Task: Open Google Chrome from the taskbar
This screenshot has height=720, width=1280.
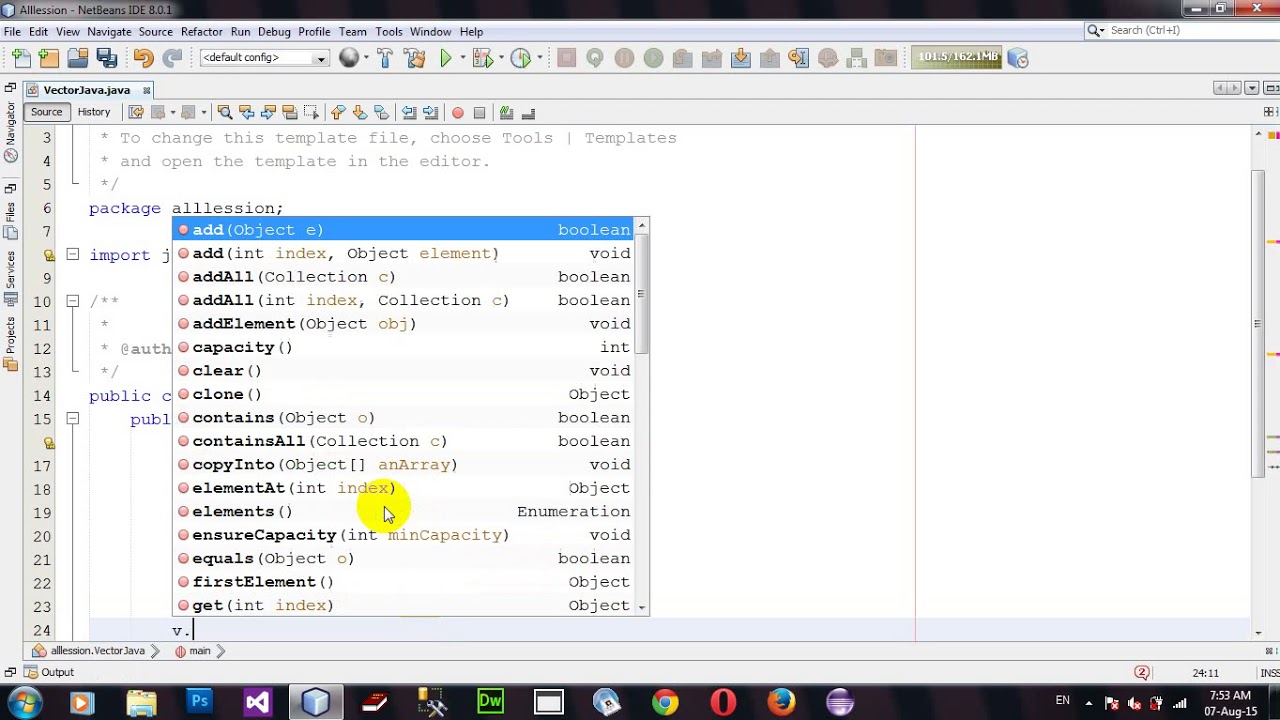Action: (x=664, y=702)
